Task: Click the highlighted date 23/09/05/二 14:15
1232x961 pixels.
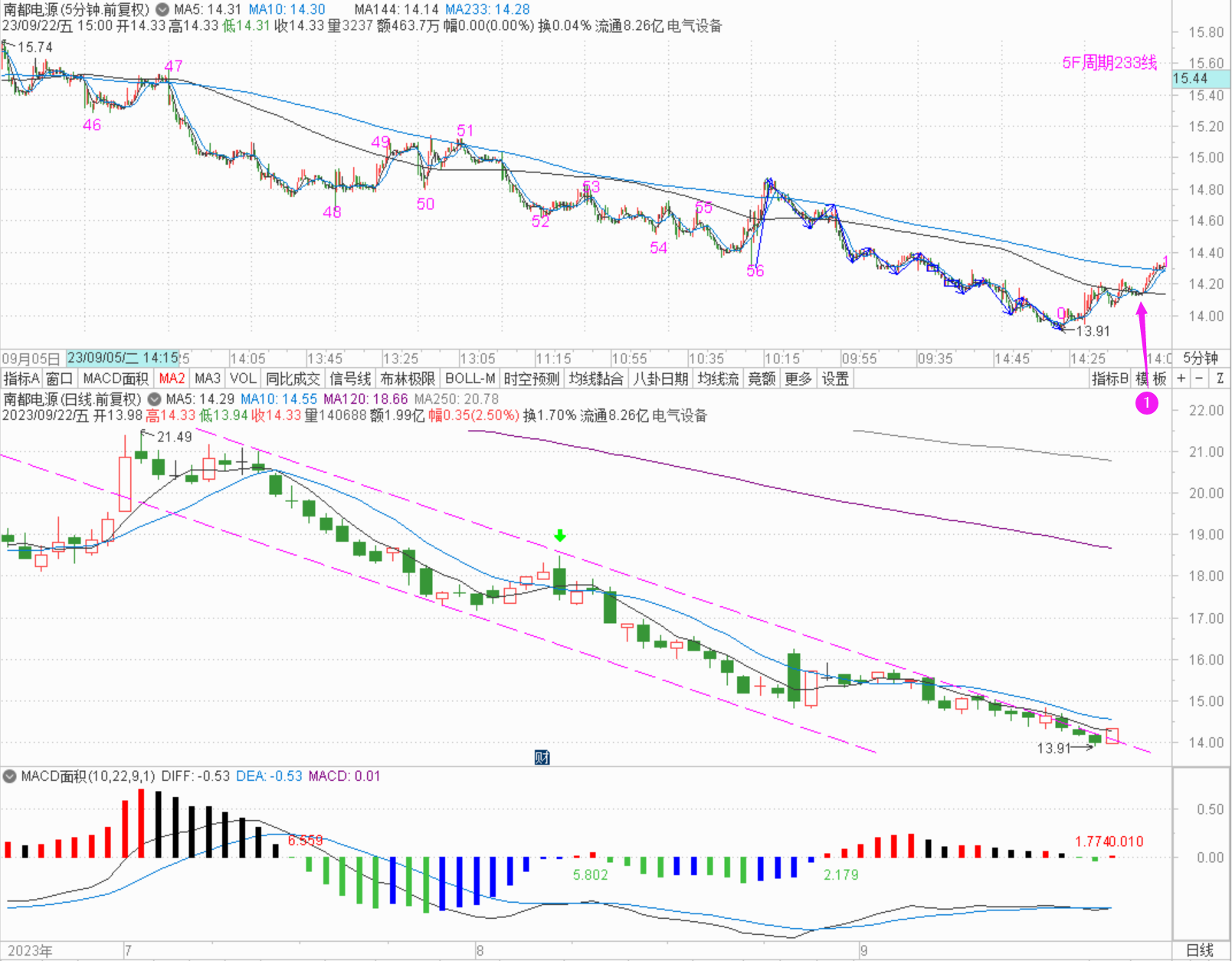Action: pos(123,358)
